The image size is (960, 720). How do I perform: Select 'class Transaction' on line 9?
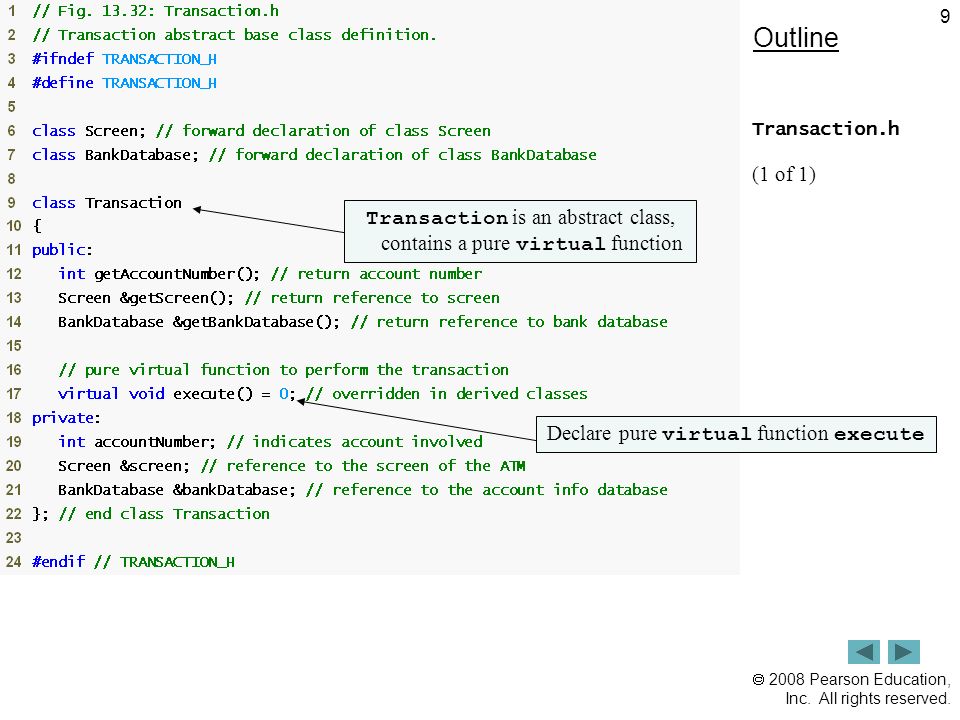(107, 203)
